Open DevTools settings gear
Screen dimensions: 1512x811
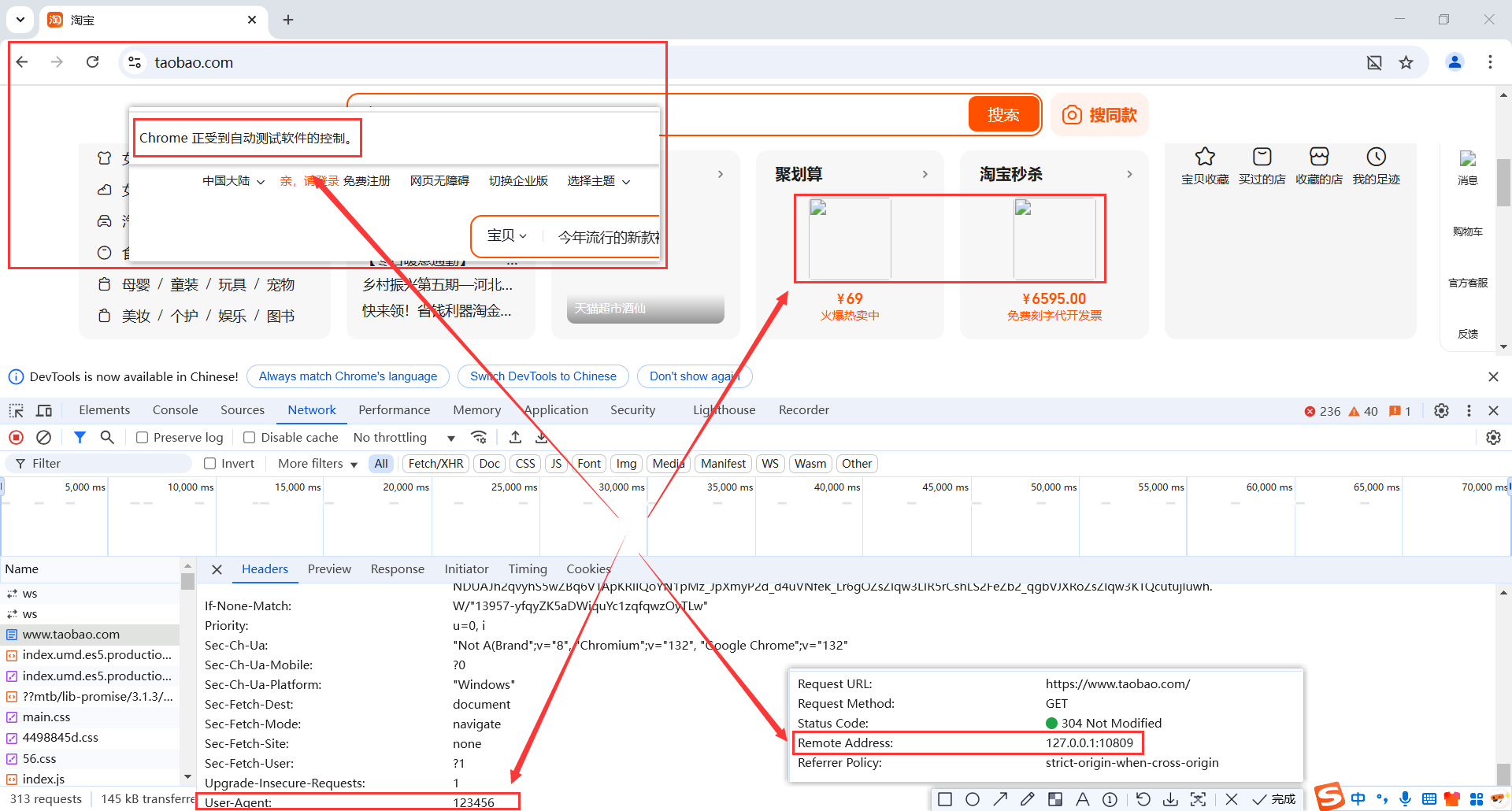tap(1441, 410)
